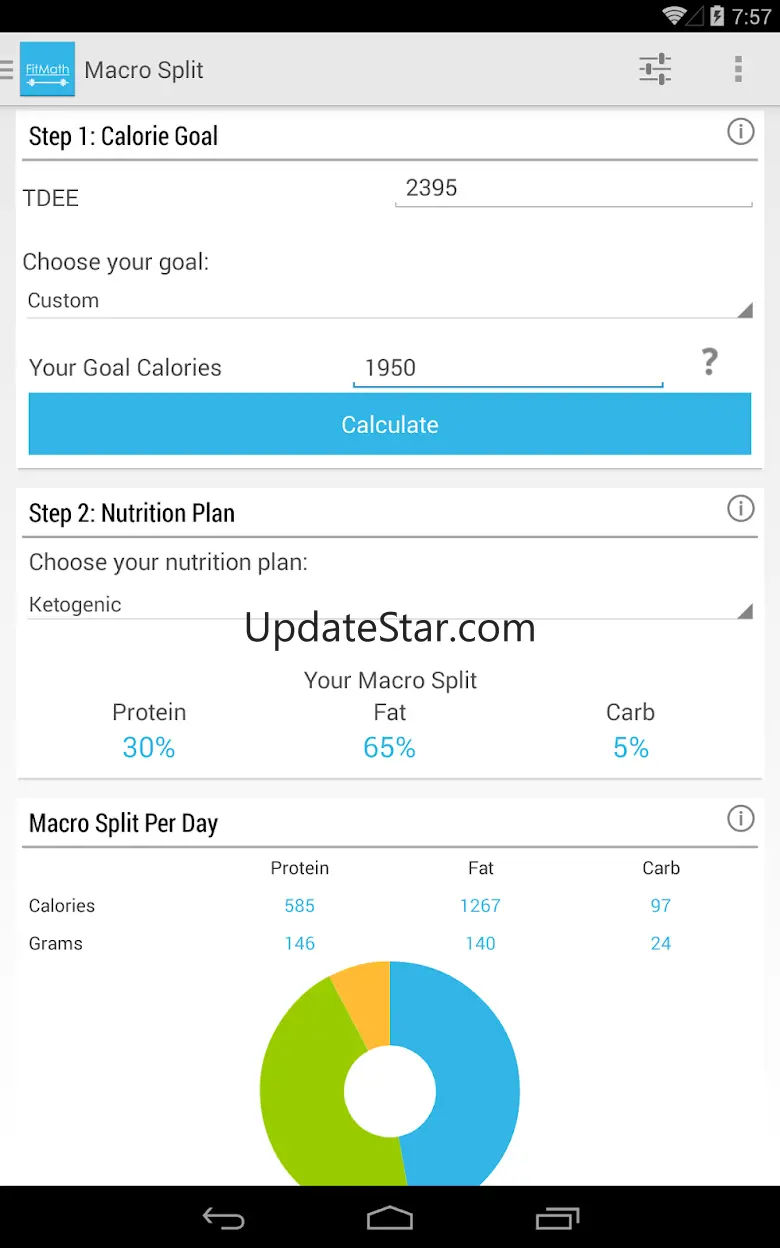Tap the Macro Split title in the action bar
Screen dimensions: 780x1248
tap(144, 70)
